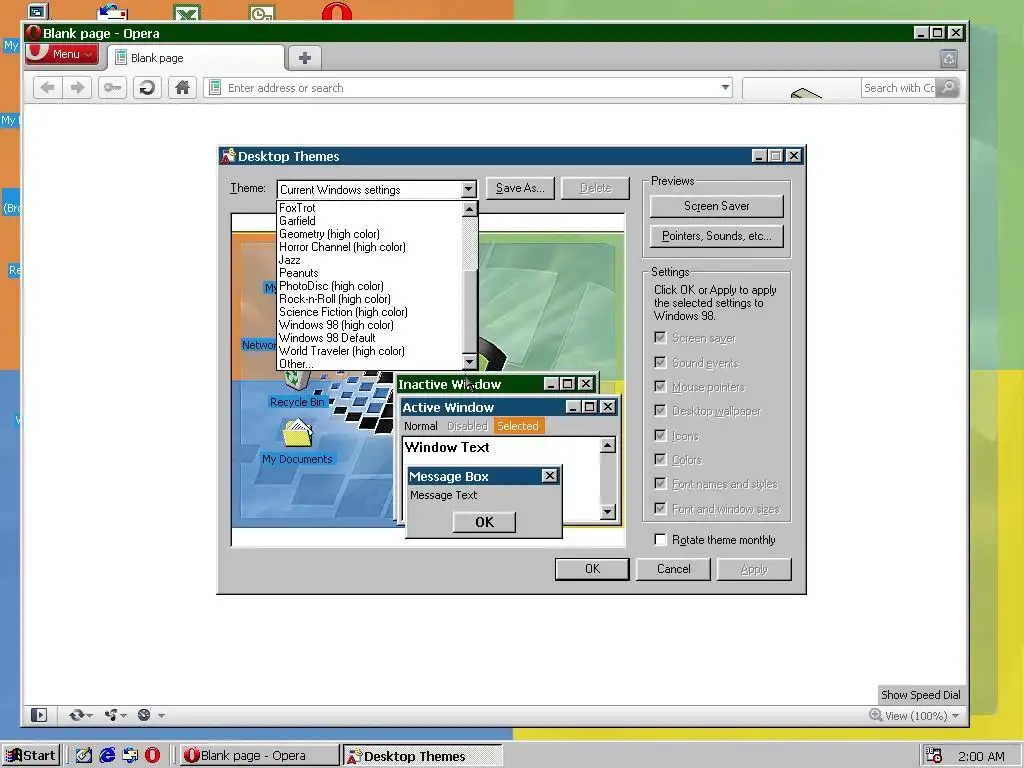Image resolution: width=1024 pixels, height=768 pixels.
Task: Choose Geometry (high color) theme
Action: point(329,234)
